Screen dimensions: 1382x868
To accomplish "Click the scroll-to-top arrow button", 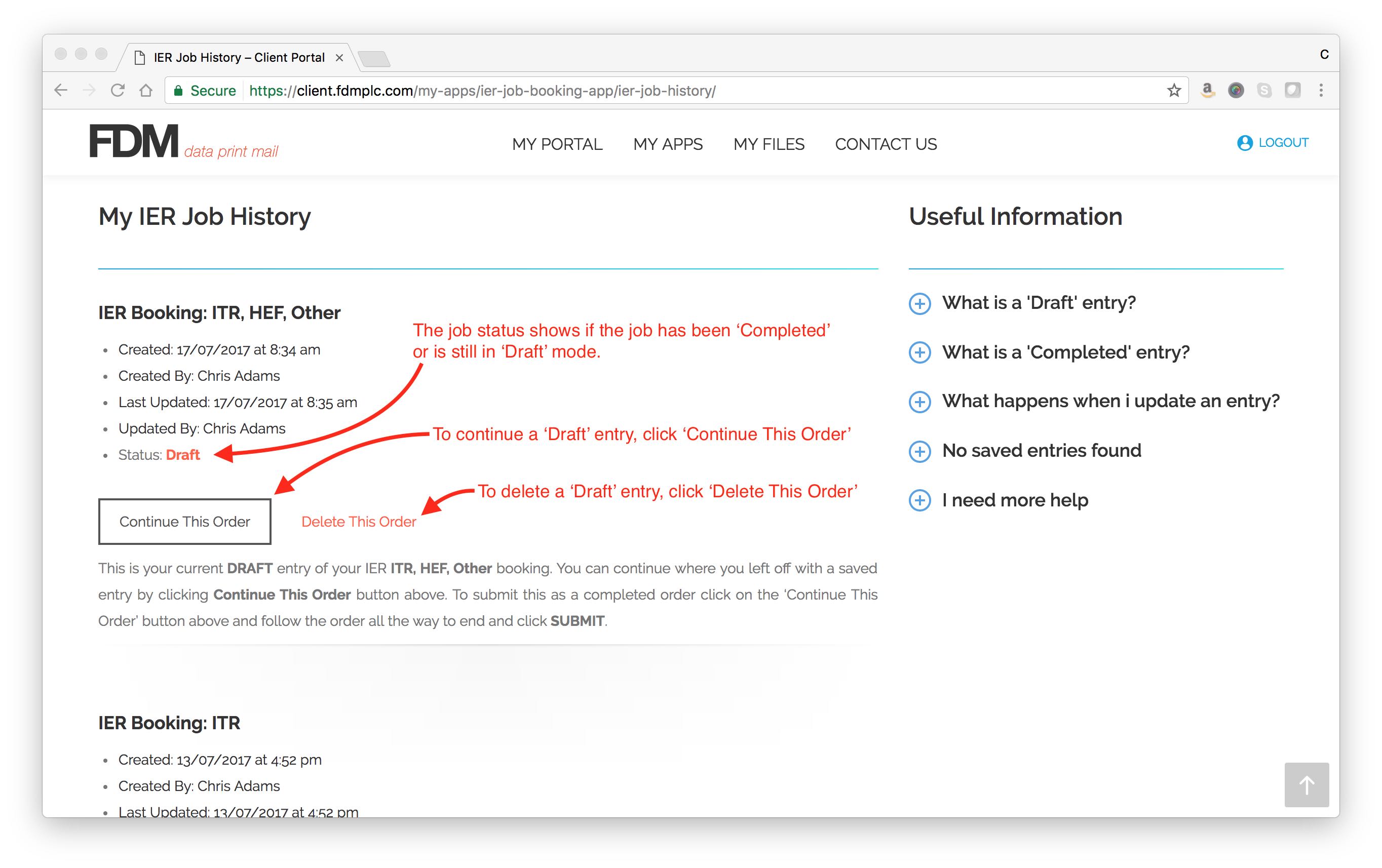I will [1306, 784].
